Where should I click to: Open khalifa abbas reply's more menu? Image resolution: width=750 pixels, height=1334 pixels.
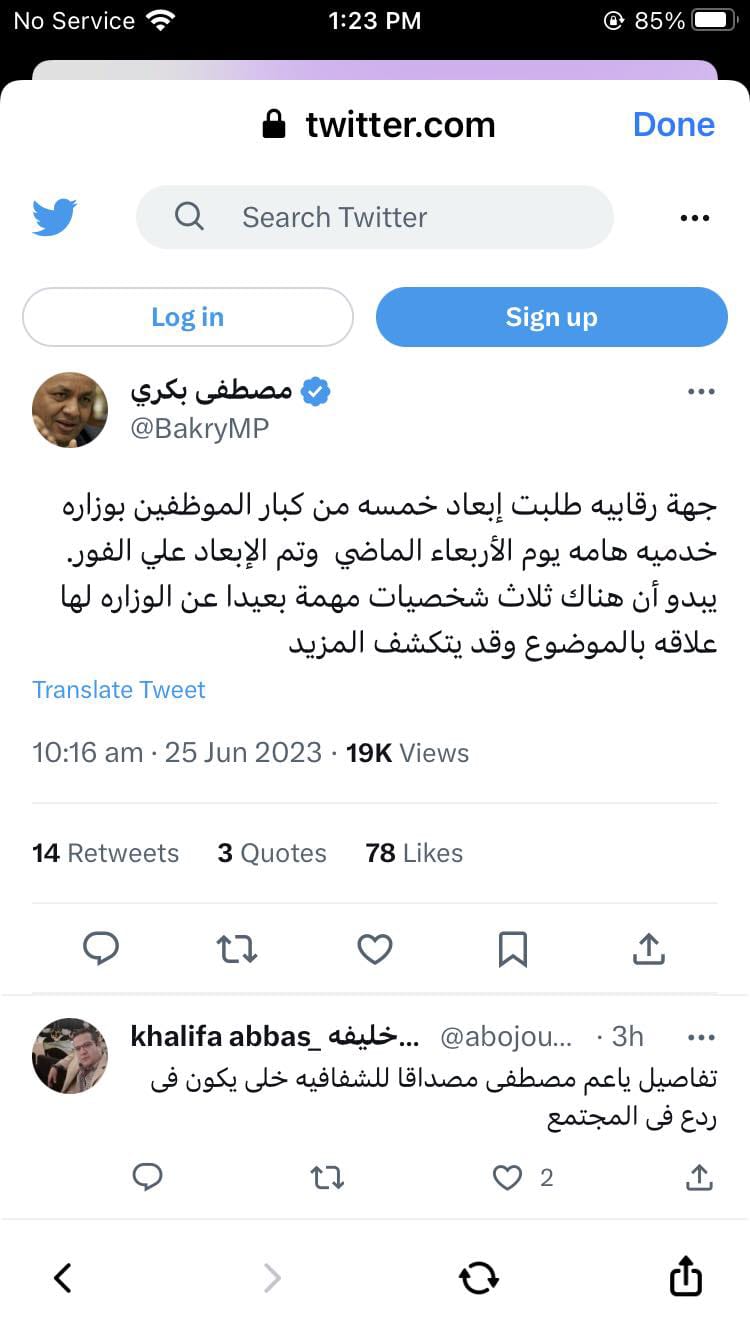[701, 1036]
